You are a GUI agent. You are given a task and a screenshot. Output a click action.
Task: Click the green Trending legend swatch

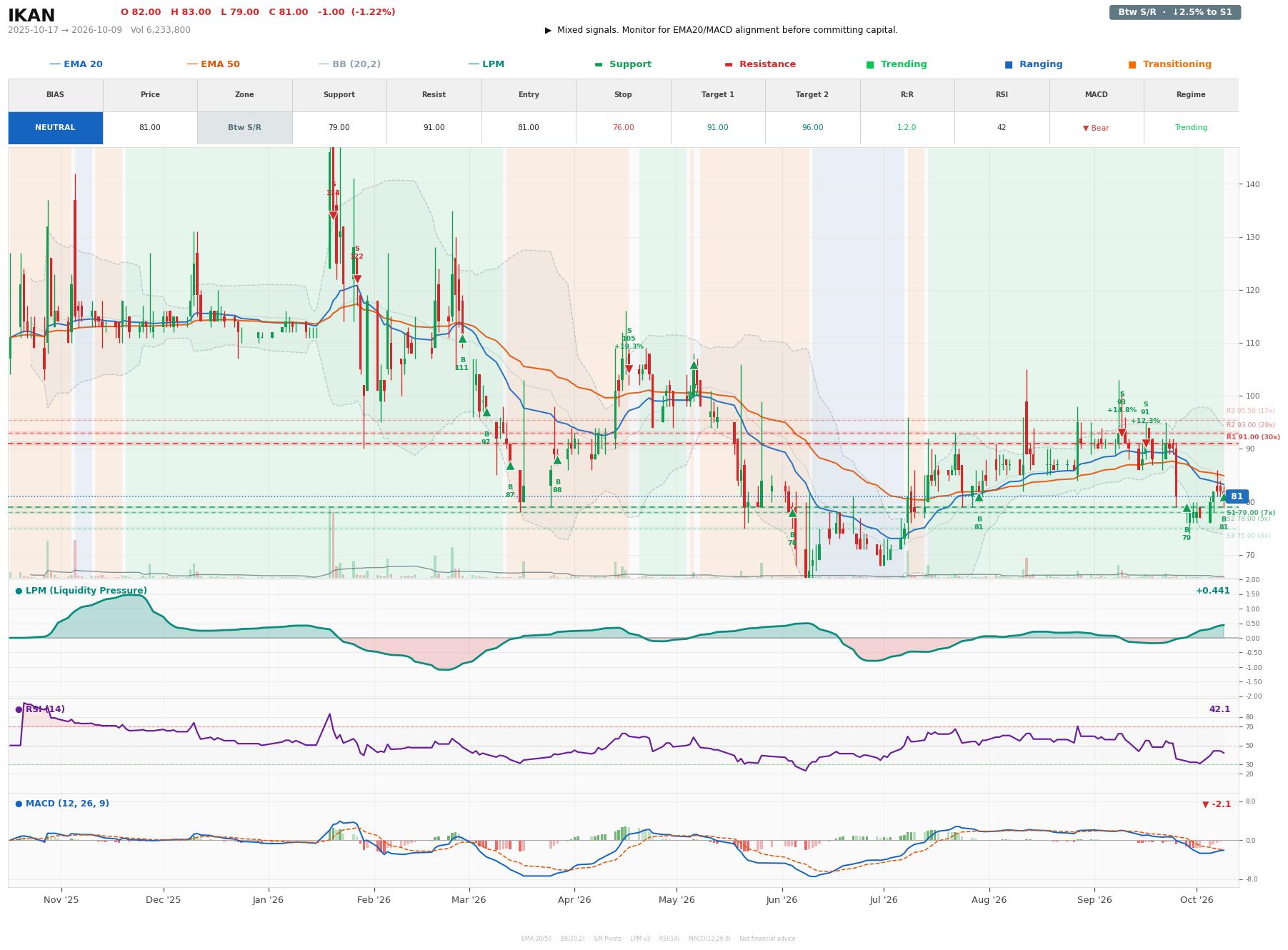coord(870,64)
